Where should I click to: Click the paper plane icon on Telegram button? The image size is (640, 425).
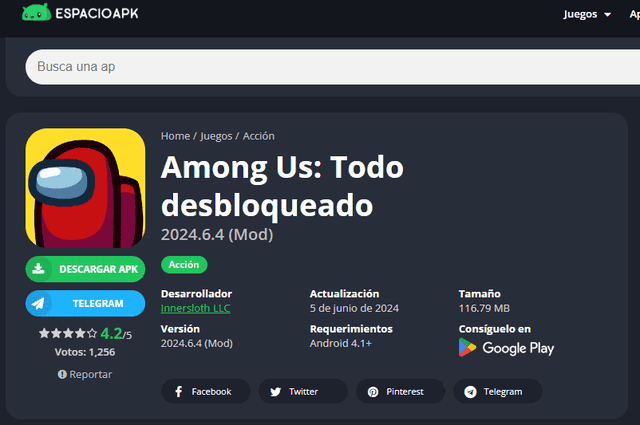tap(38, 303)
